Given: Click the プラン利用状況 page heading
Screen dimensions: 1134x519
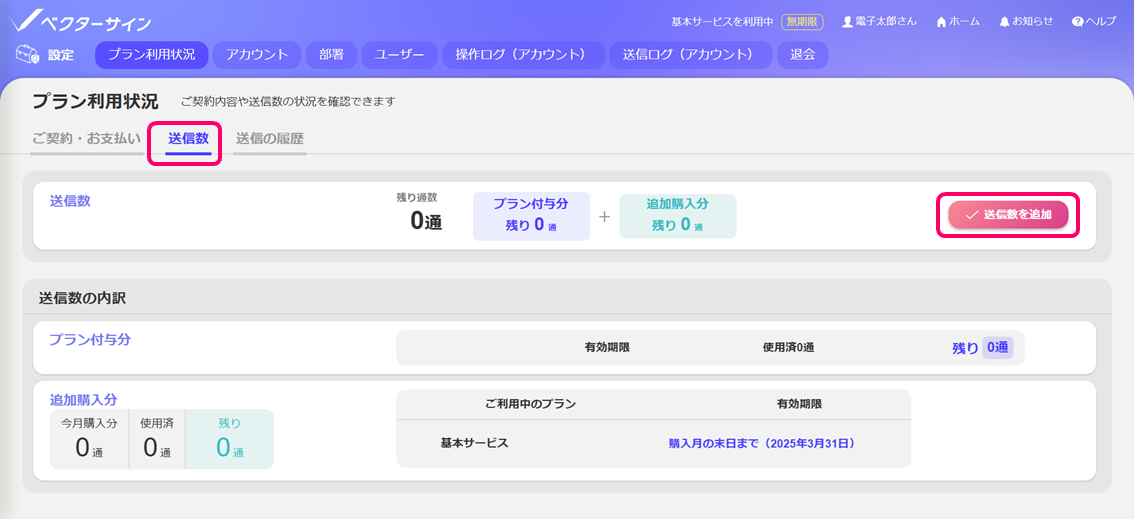Looking at the screenshot, I should coord(95,102).
